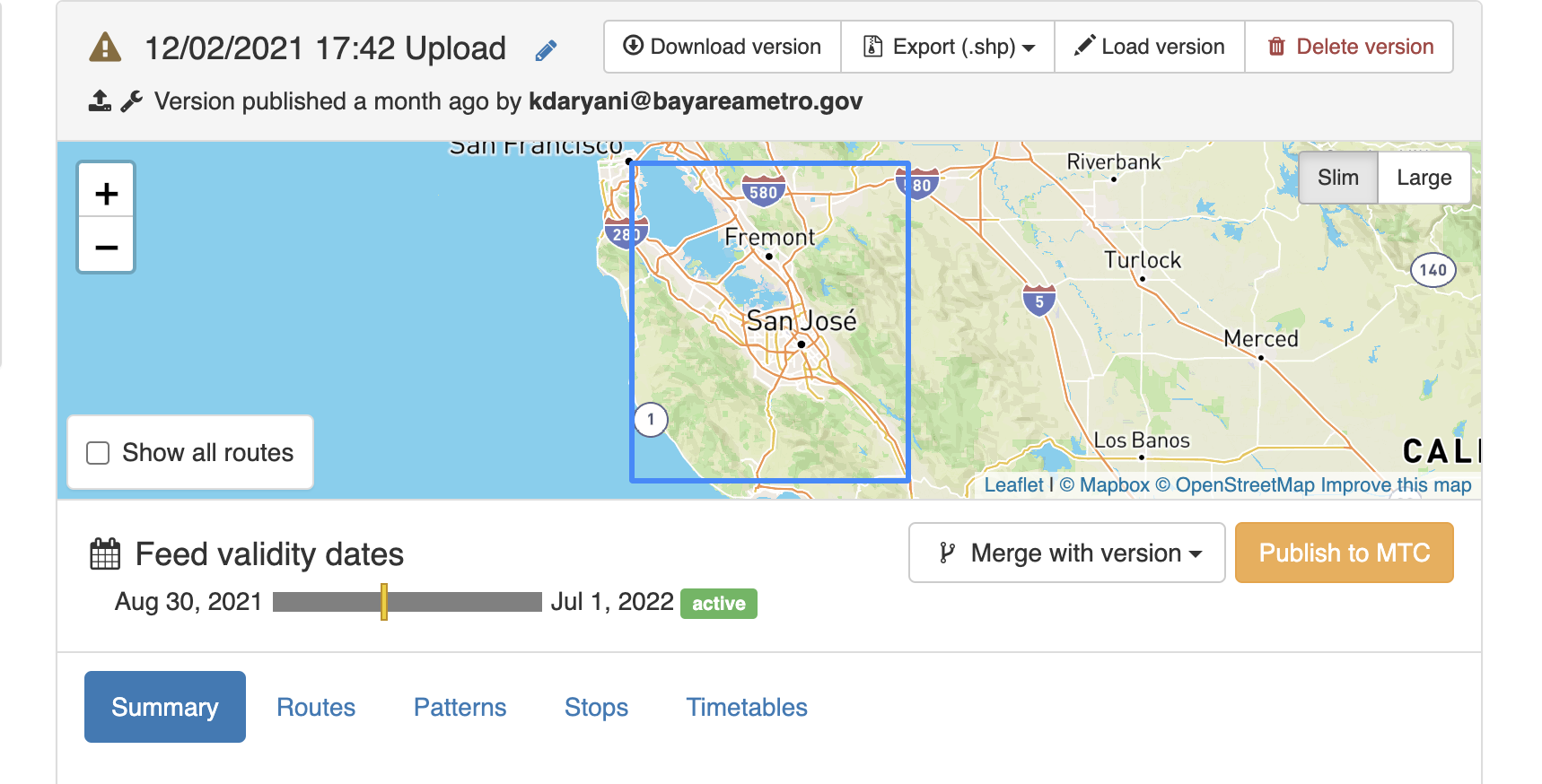Click the wrench icon beside version info
The image size is (1542, 784).
[x=132, y=100]
